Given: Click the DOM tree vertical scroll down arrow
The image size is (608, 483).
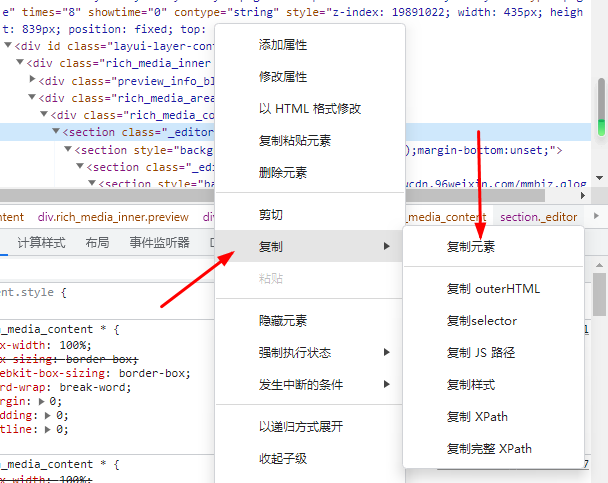Looking at the screenshot, I should pyautogui.click(x=599, y=178).
